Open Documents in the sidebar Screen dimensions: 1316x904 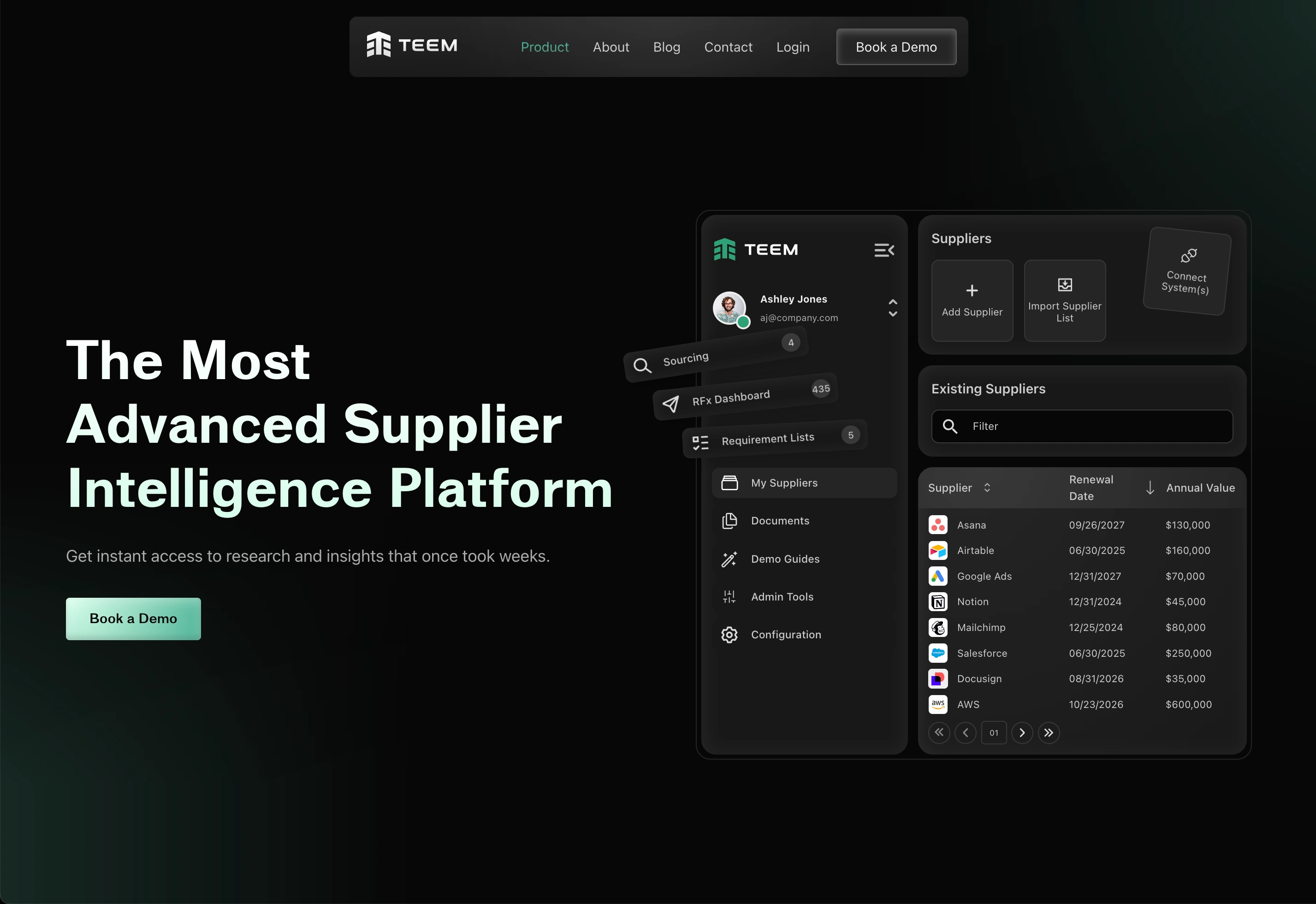pyautogui.click(x=780, y=521)
